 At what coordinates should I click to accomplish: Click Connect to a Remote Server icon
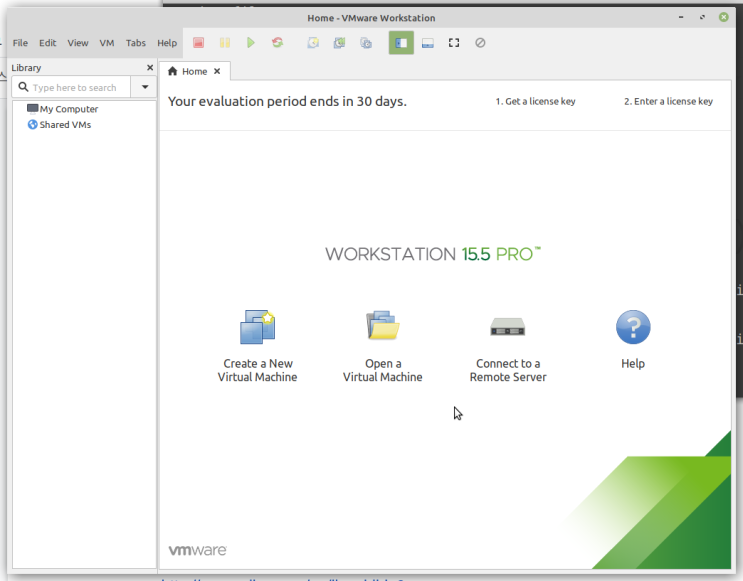click(507, 327)
